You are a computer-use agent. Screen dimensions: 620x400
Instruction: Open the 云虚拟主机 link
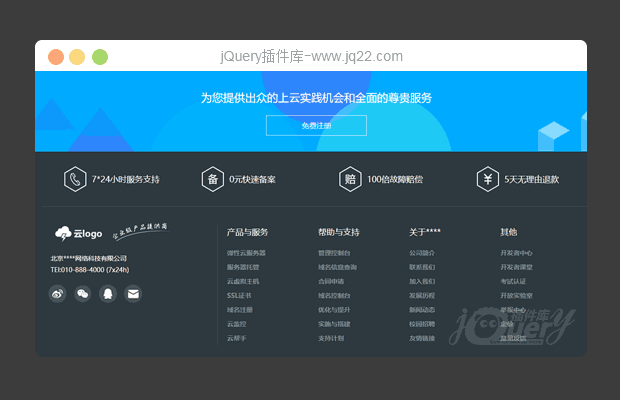[243, 281]
